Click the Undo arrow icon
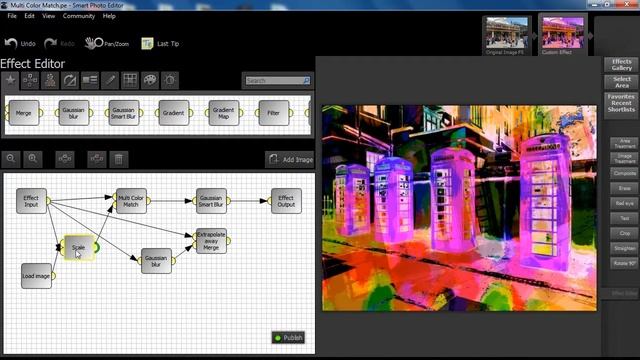 coord(11,43)
